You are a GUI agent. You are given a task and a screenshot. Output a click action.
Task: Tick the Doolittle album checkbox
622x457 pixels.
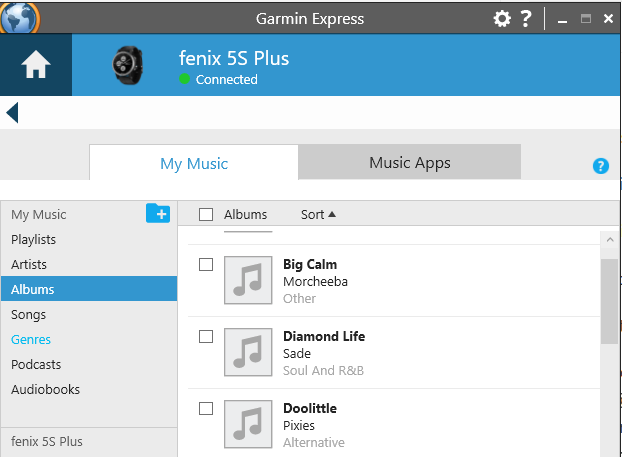coord(206,409)
